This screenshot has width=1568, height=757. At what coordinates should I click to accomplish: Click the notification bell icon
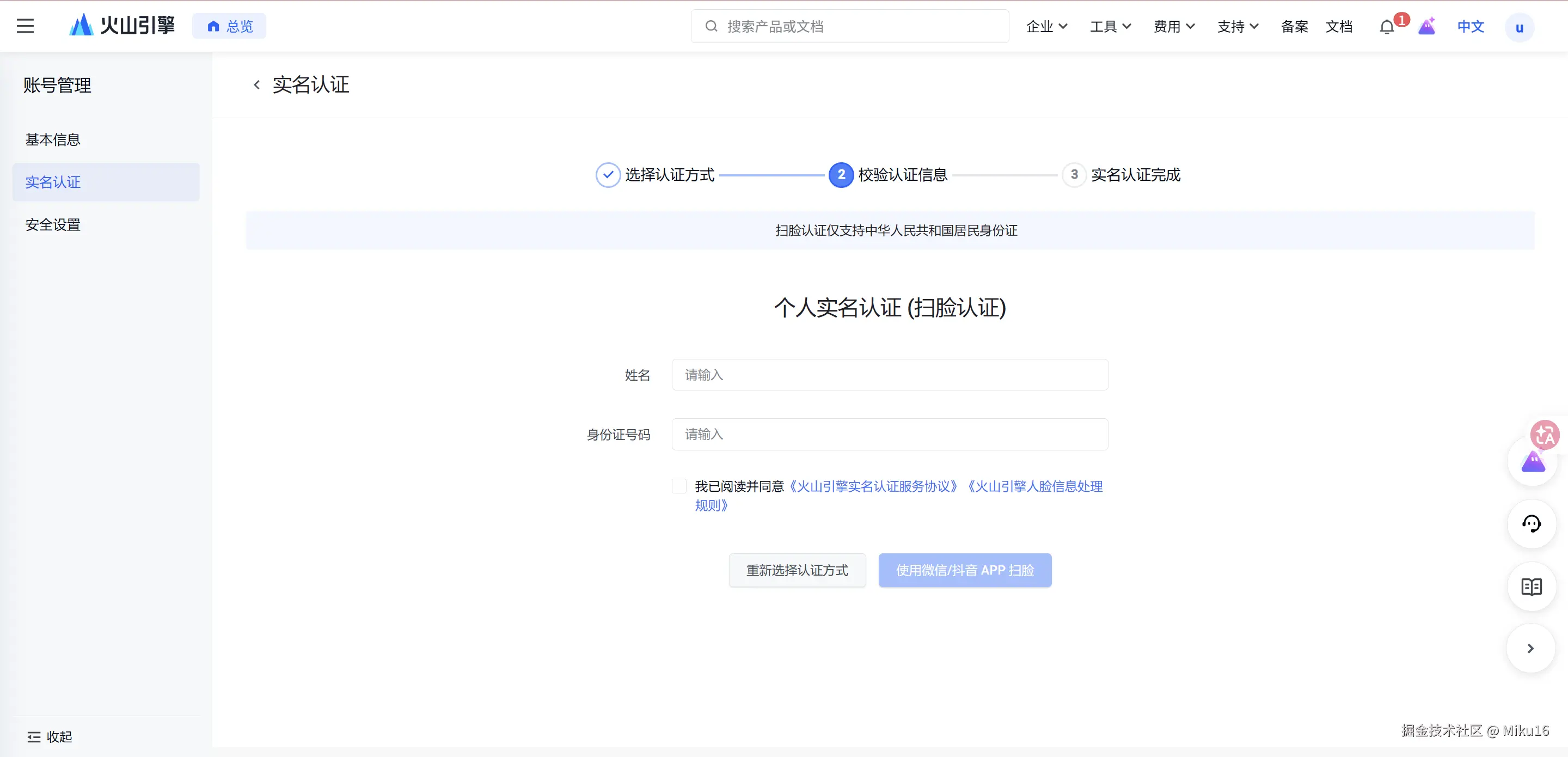pos(1387,27)
